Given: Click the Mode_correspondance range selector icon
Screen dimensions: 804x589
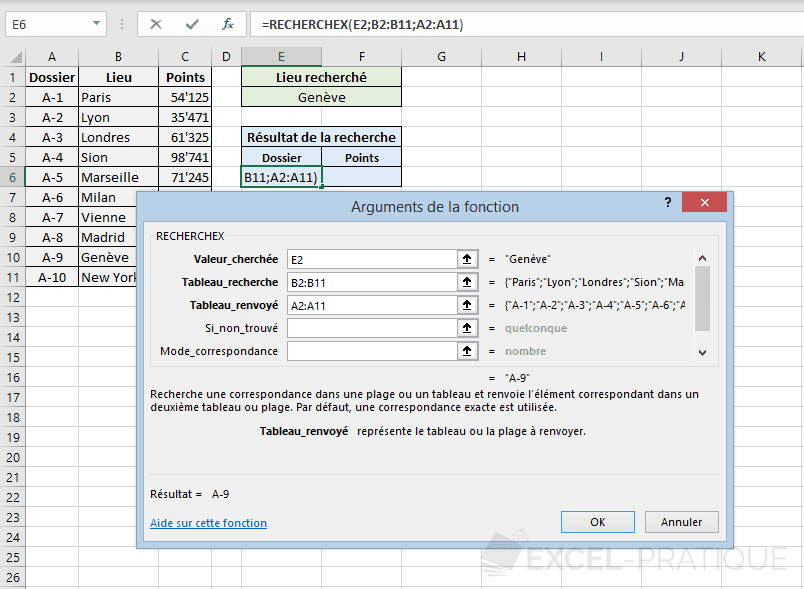Looking at the screenshot, I should point(466,351).
